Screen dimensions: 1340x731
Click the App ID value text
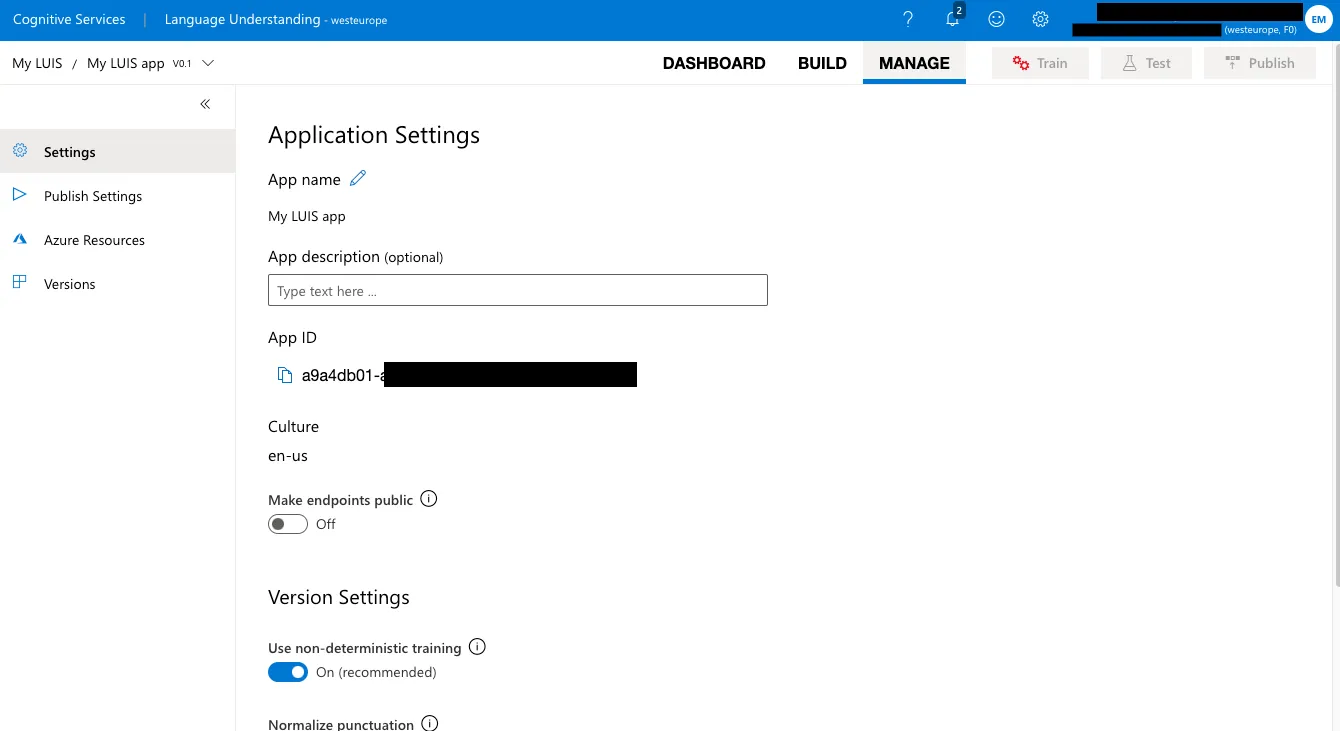click(x=469, y=376)
